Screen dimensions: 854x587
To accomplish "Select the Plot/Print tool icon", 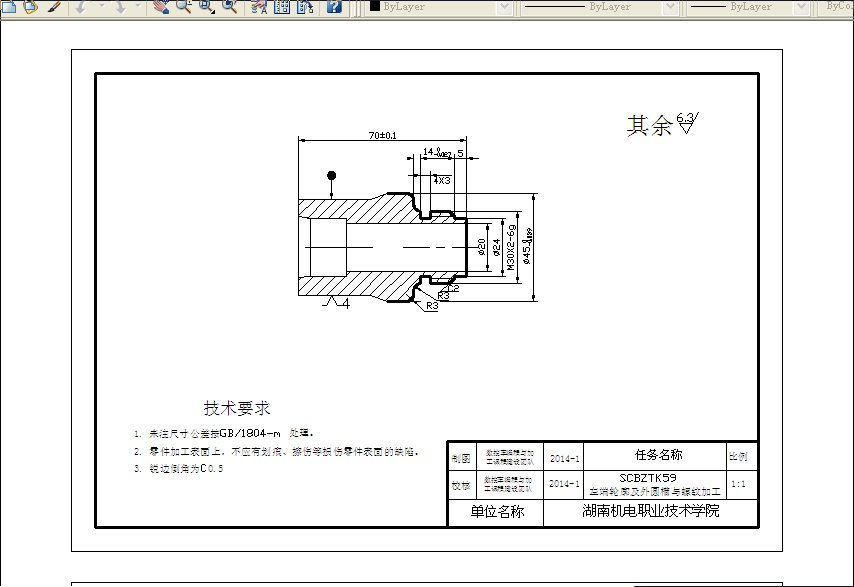I will (52, 7).
